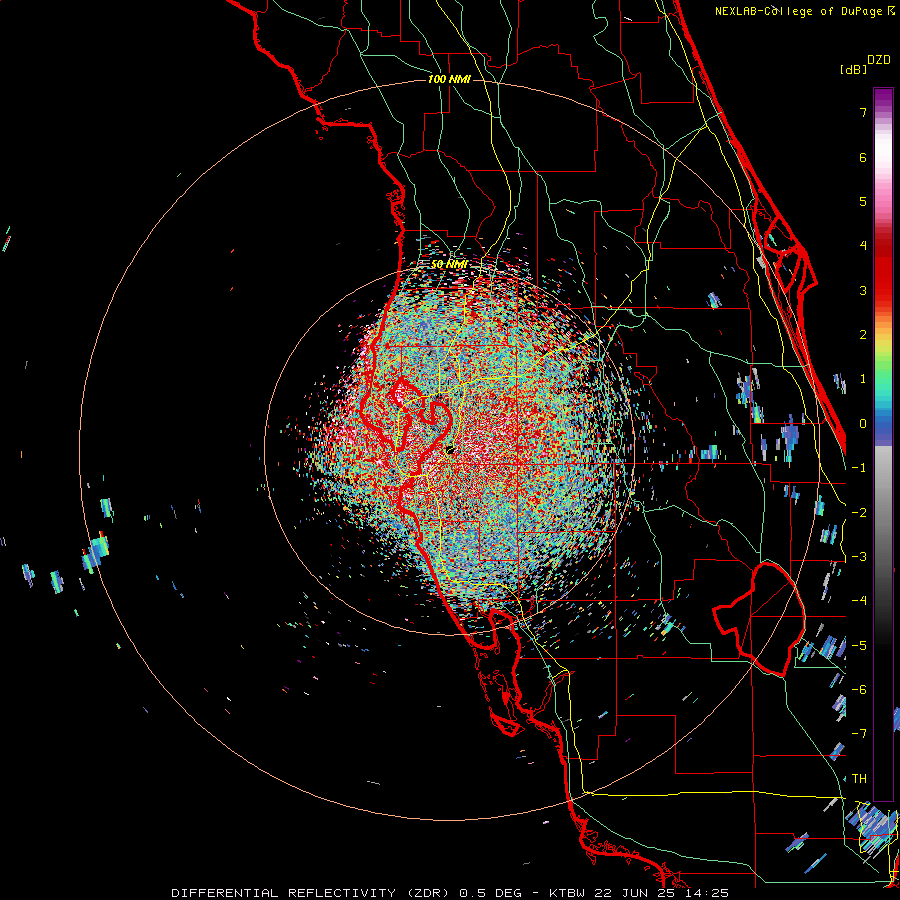Click the [dB] unit label
Screen dimensions: 900x900
tap(853, 69)
